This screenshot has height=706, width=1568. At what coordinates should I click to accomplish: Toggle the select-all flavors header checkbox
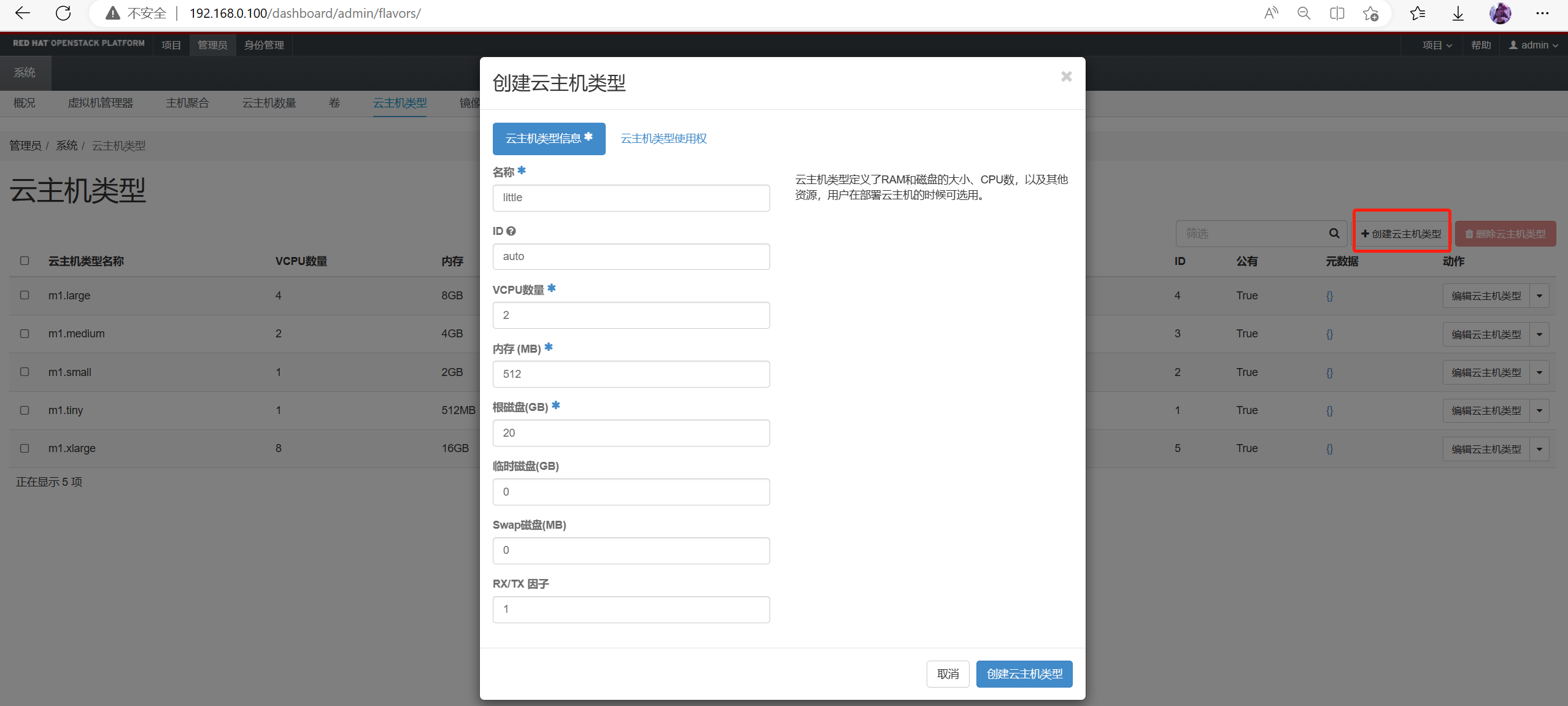tap(25, 261)
